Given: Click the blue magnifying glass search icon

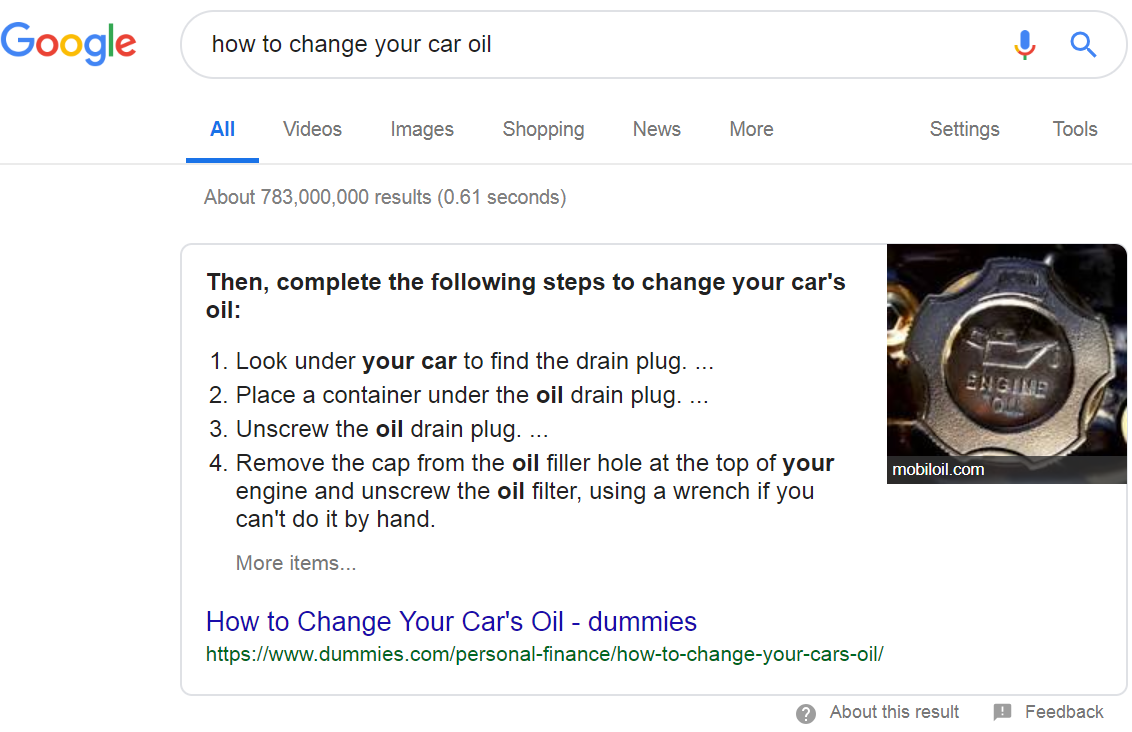Looking at the screenshot, I should (x=1083, y=45).
